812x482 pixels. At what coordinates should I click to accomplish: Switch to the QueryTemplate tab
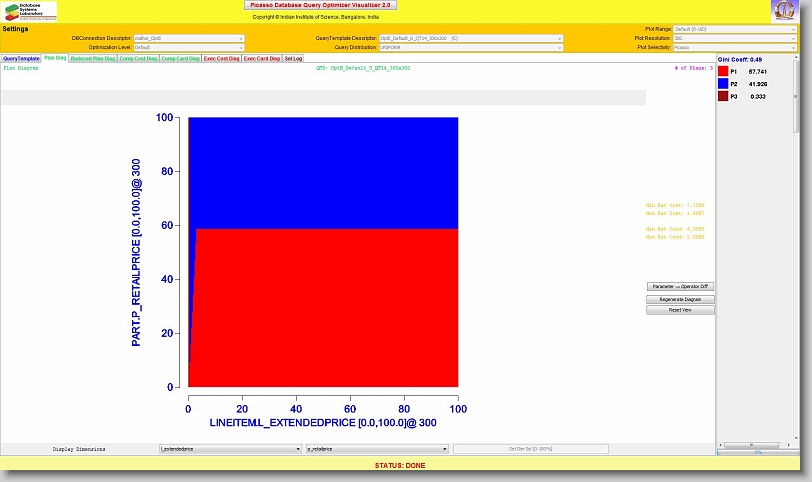click(x=21, y=59)
